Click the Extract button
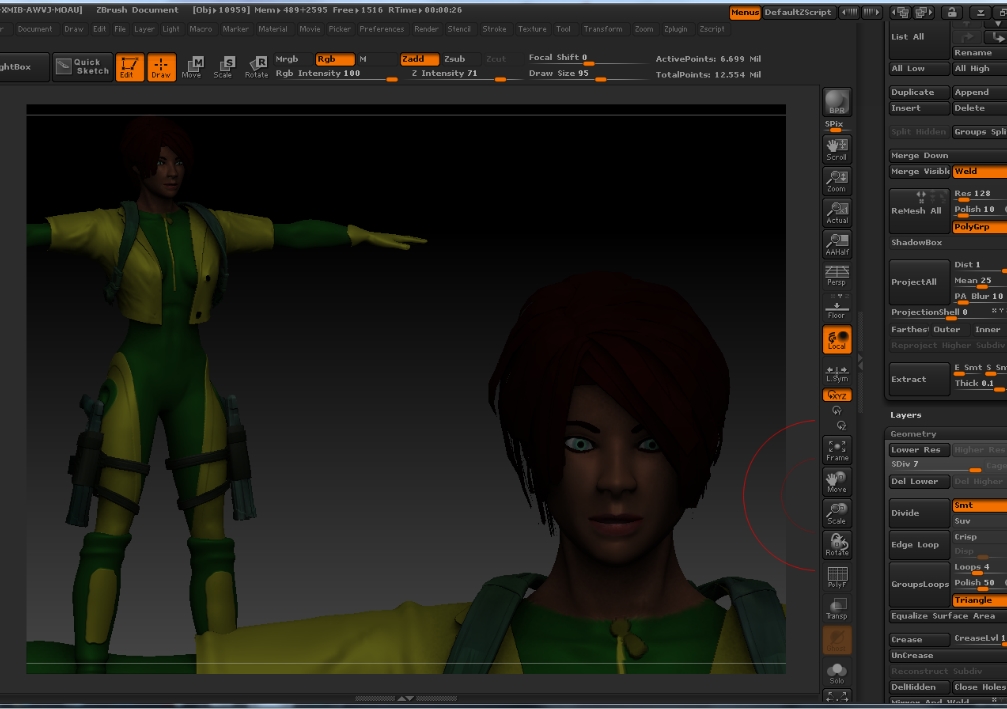The height and width of the screenshot is (709, 1007). tap(919, 379)
